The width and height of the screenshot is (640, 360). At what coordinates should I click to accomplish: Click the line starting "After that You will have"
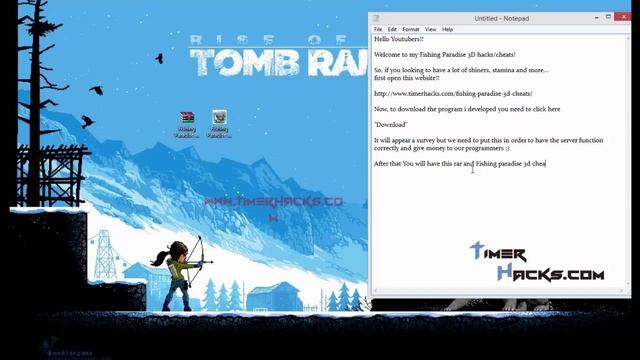[460, 164]
